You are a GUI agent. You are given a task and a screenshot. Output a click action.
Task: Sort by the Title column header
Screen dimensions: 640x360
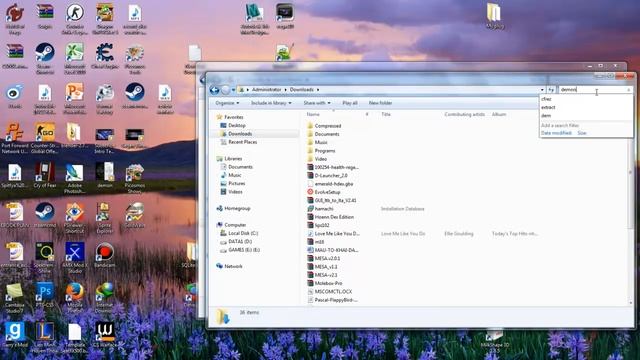pyautogui.click(x=386, y=114)
